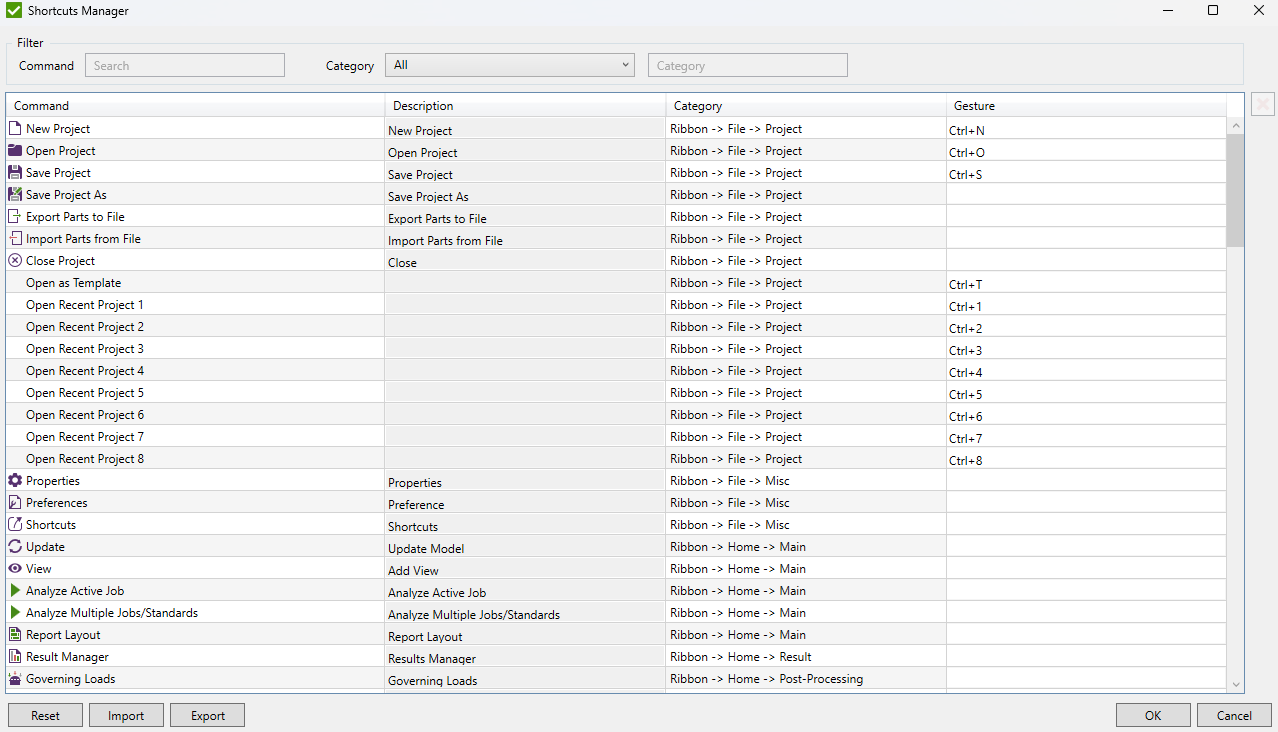Click the Close Project circled X icon
The image size is (1278, 732).
(x=15, y=260)
